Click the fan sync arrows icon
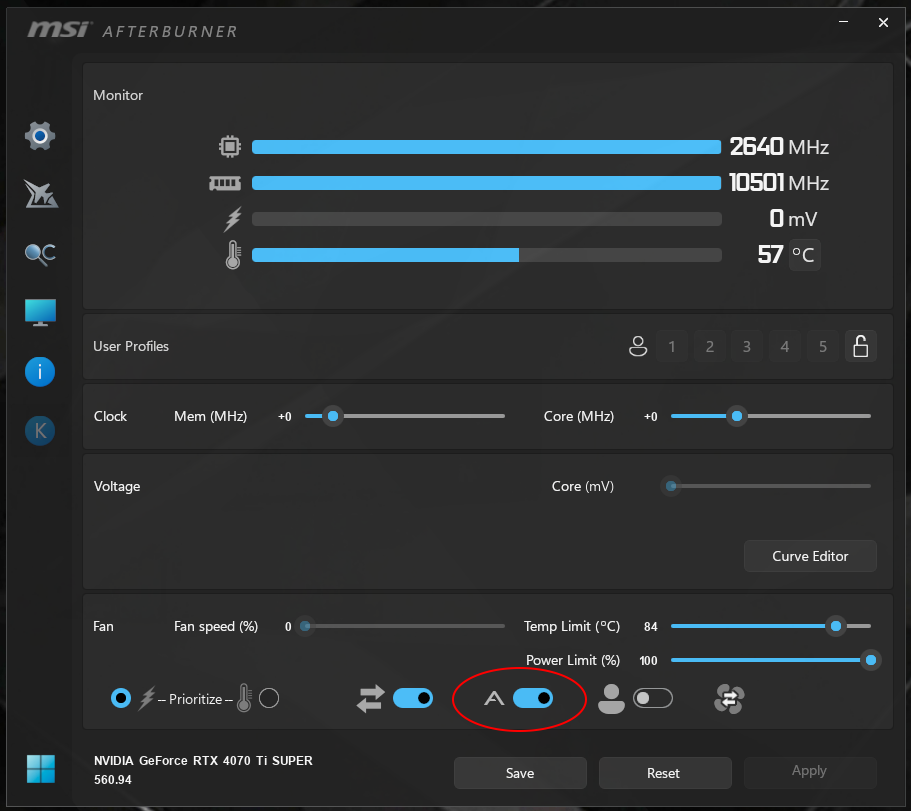 tap(371, 698)
